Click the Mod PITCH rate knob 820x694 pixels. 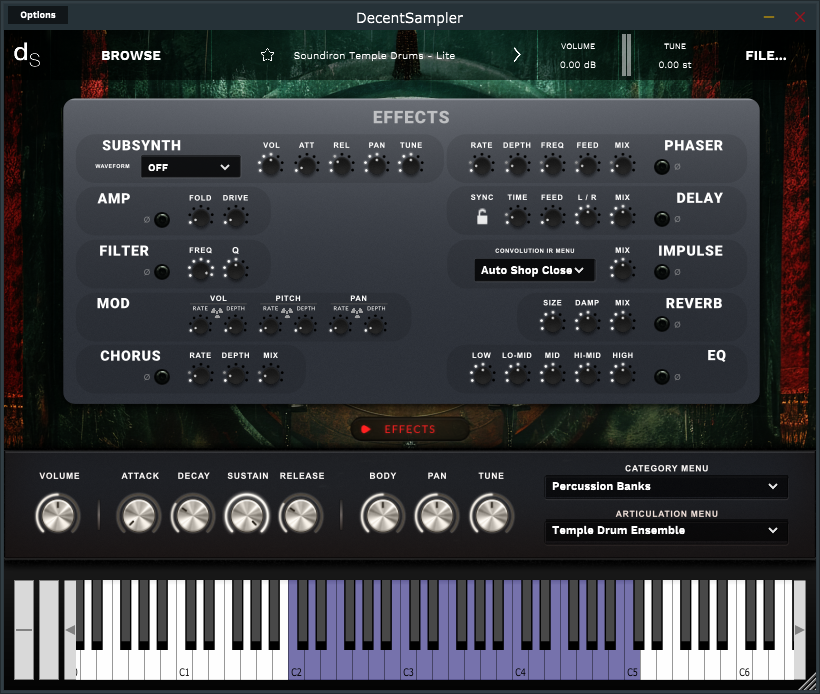click(270, 327)
